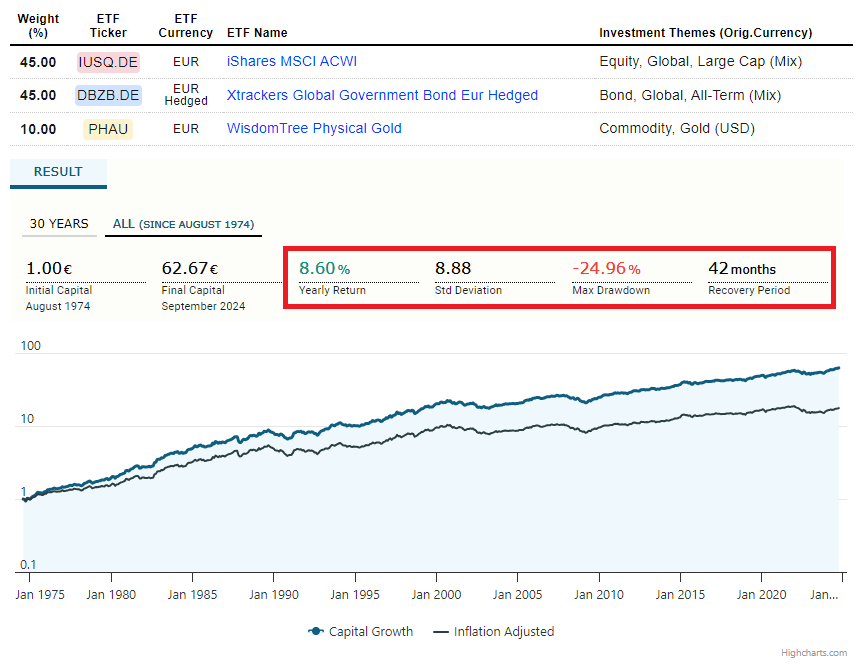Open the Highcharts.com credit link
Image resolution: width=864 pixels, height=665 pixels.
814,652
